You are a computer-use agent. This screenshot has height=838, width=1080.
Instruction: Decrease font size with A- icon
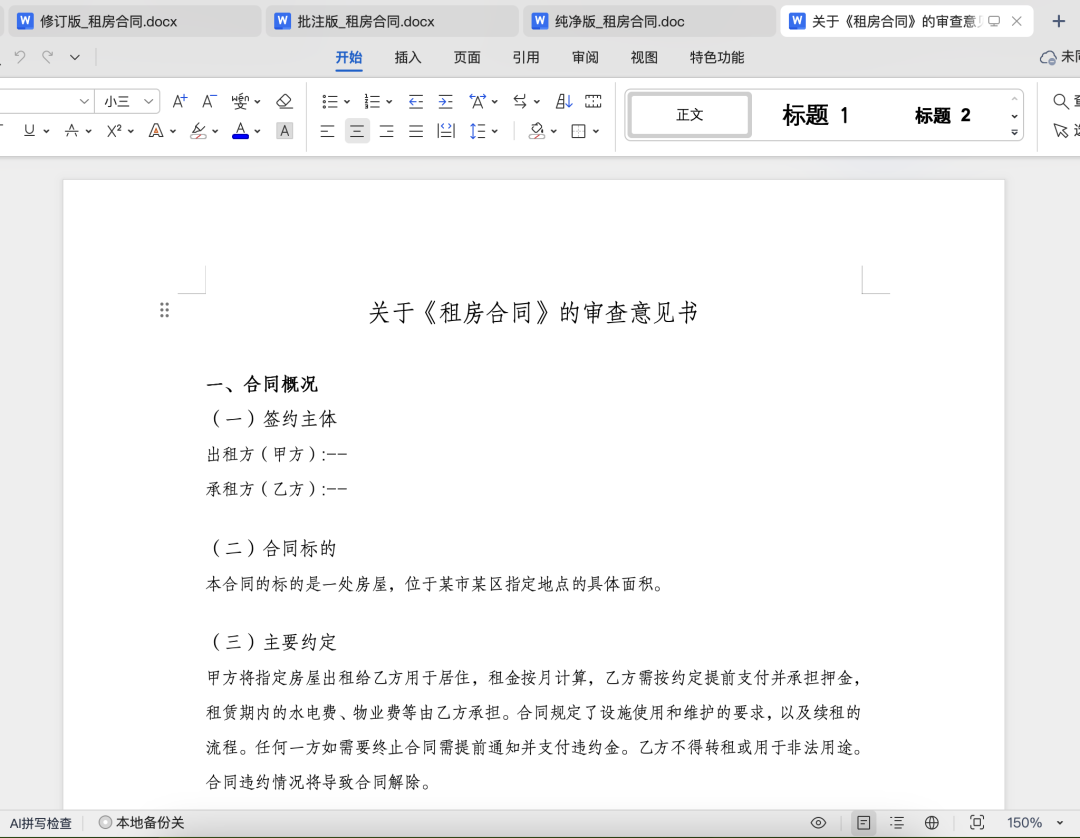point(209,102)
